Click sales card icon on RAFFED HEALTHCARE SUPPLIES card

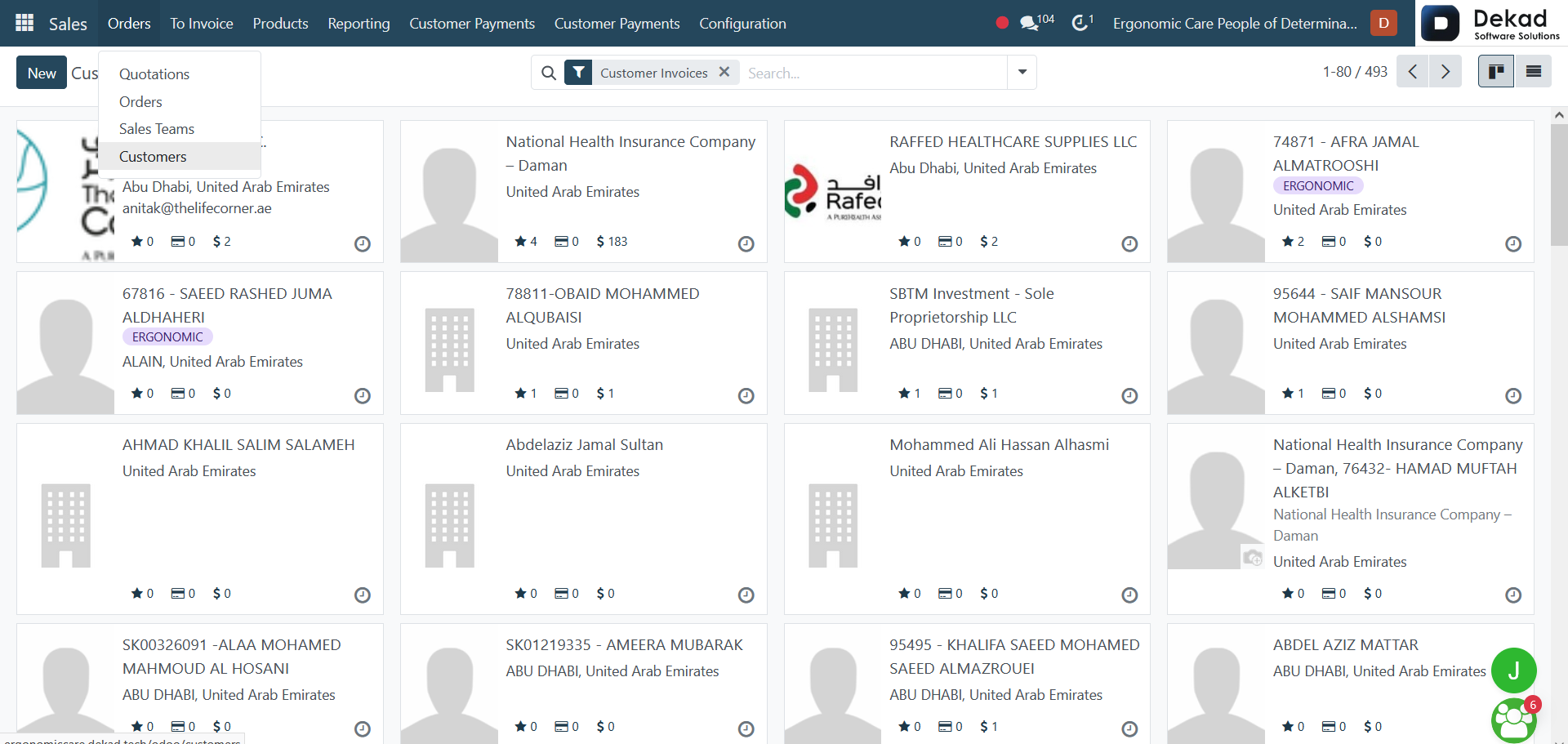point(945,242)
